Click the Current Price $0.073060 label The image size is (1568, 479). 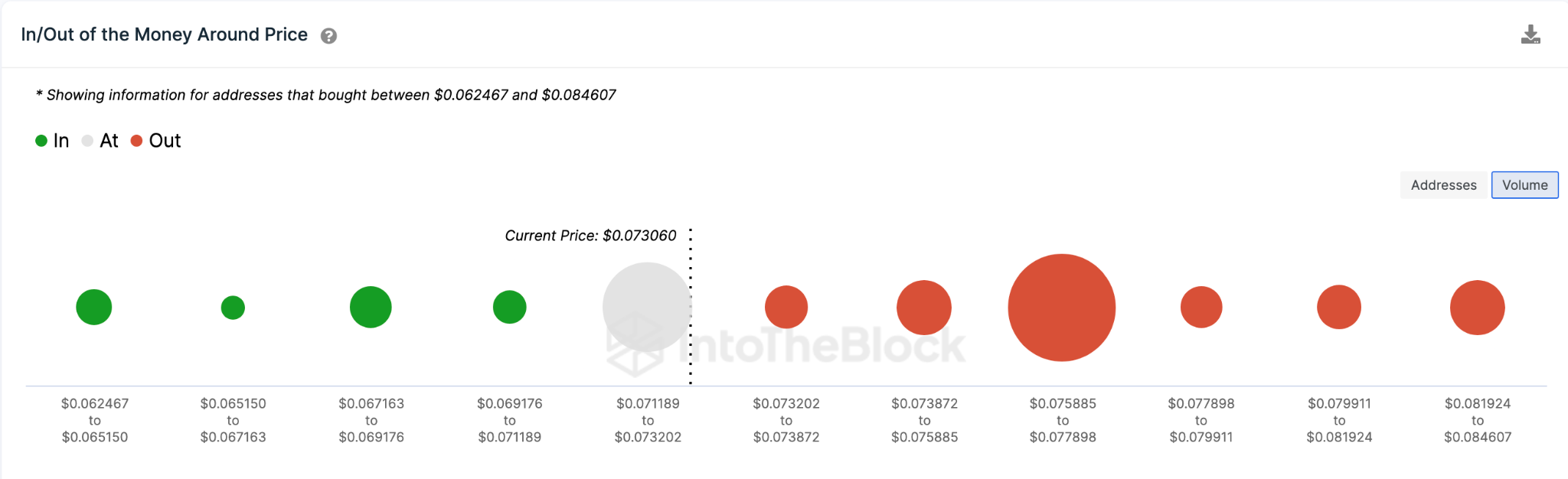click(x=590, y=236)
